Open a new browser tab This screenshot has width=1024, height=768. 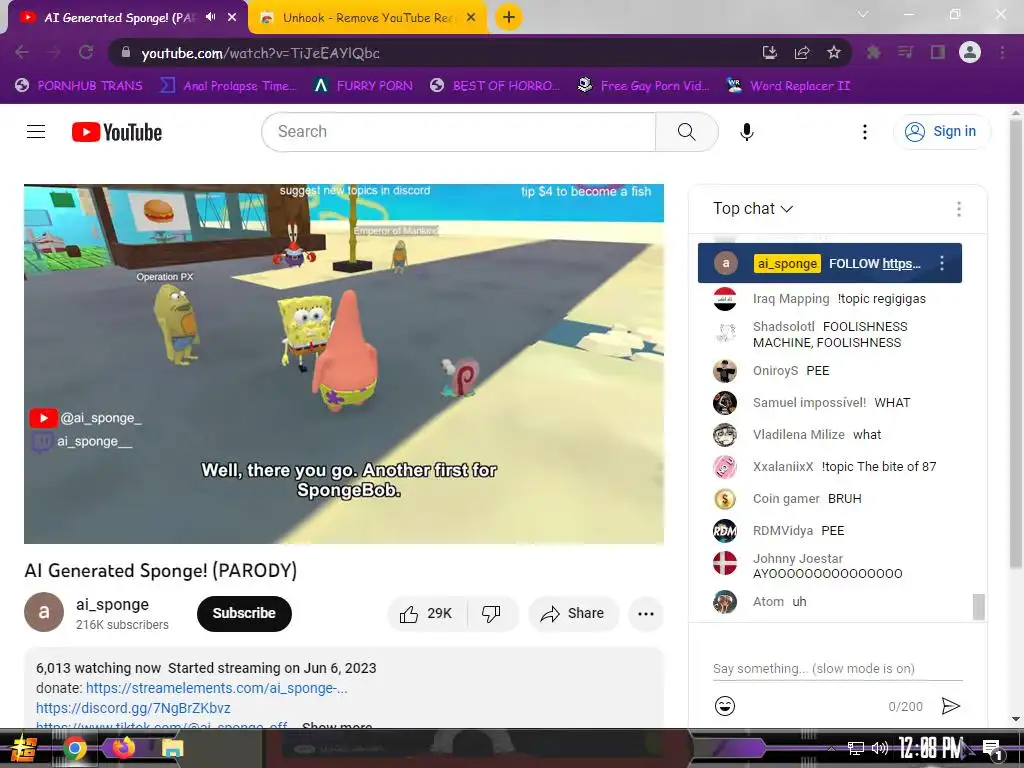point(509,17)
